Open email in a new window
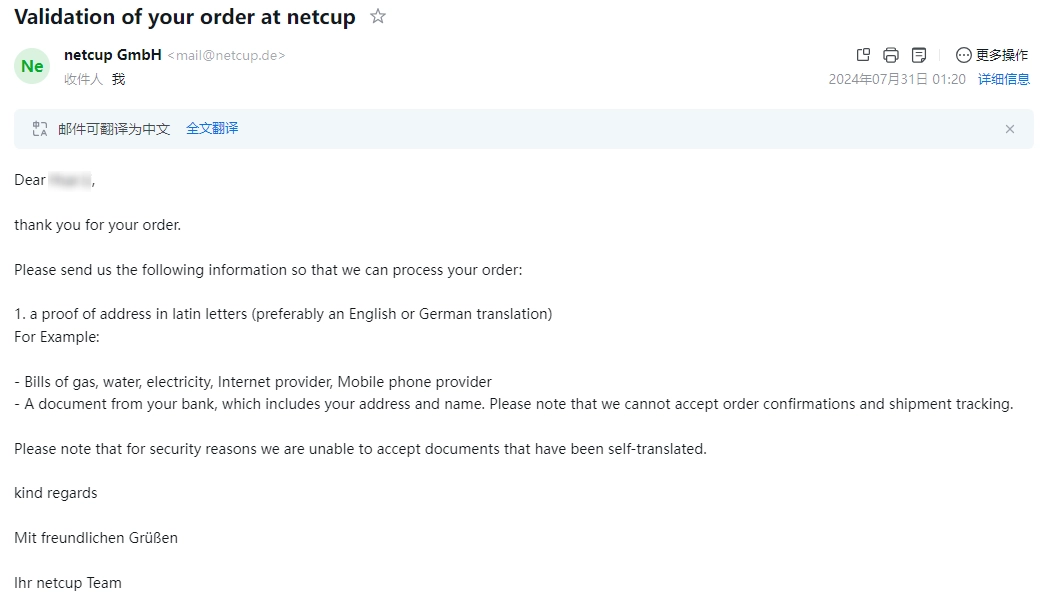Image resolution: width=1042 pixels, height=611 pixels. [x=863, y=55]
